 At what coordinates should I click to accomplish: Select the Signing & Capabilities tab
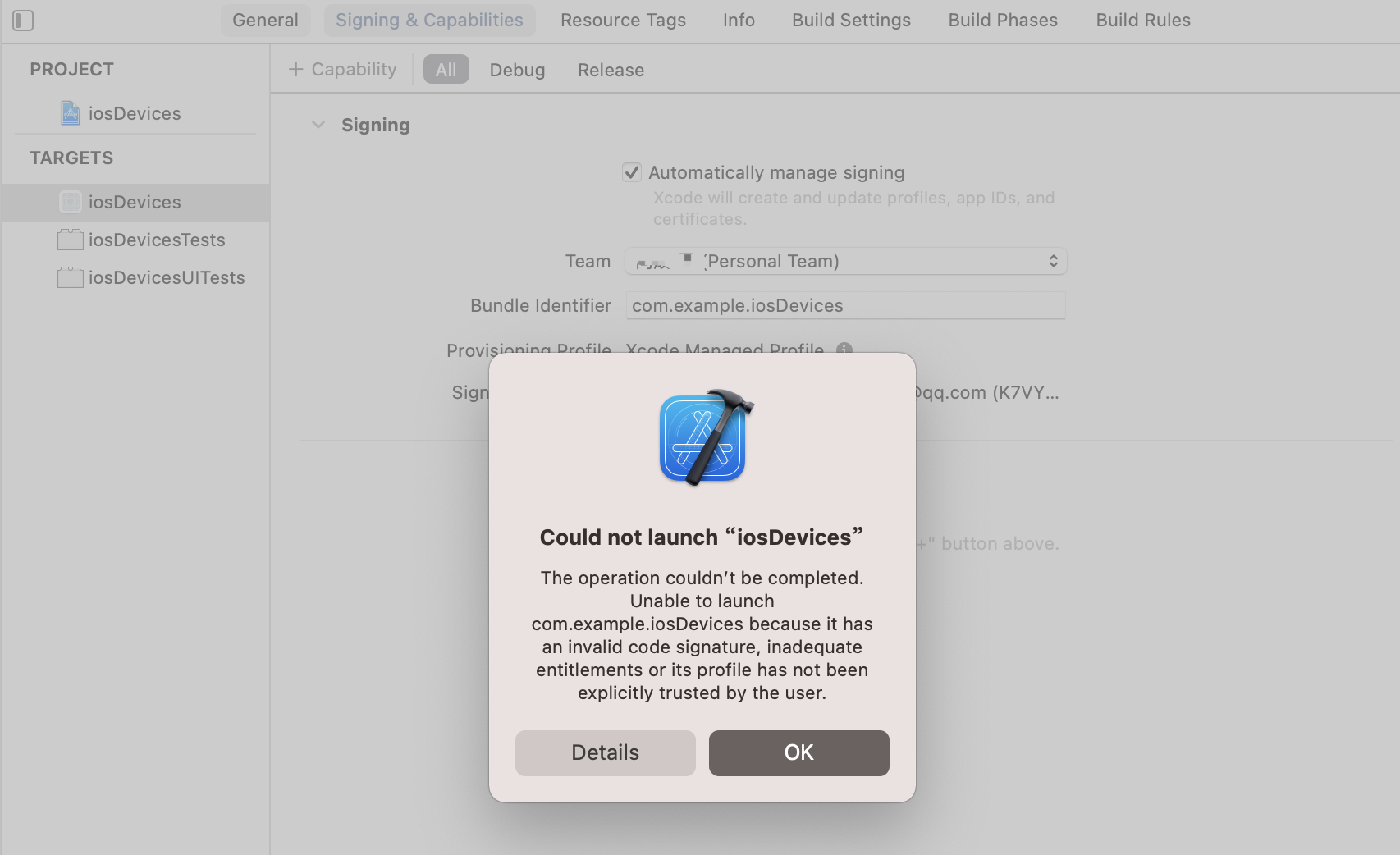[429, 20]
